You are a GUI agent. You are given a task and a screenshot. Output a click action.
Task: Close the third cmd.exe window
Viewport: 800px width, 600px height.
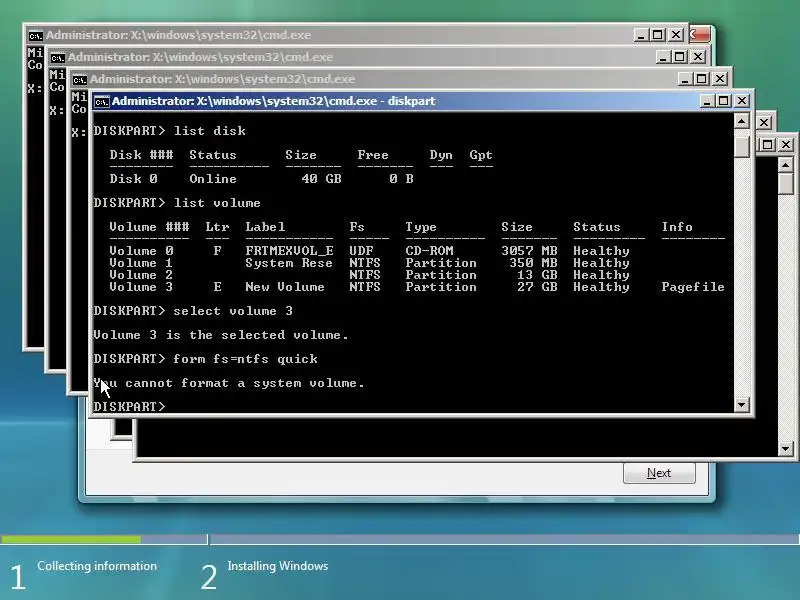pyautogui.click(x=720, y=79)
